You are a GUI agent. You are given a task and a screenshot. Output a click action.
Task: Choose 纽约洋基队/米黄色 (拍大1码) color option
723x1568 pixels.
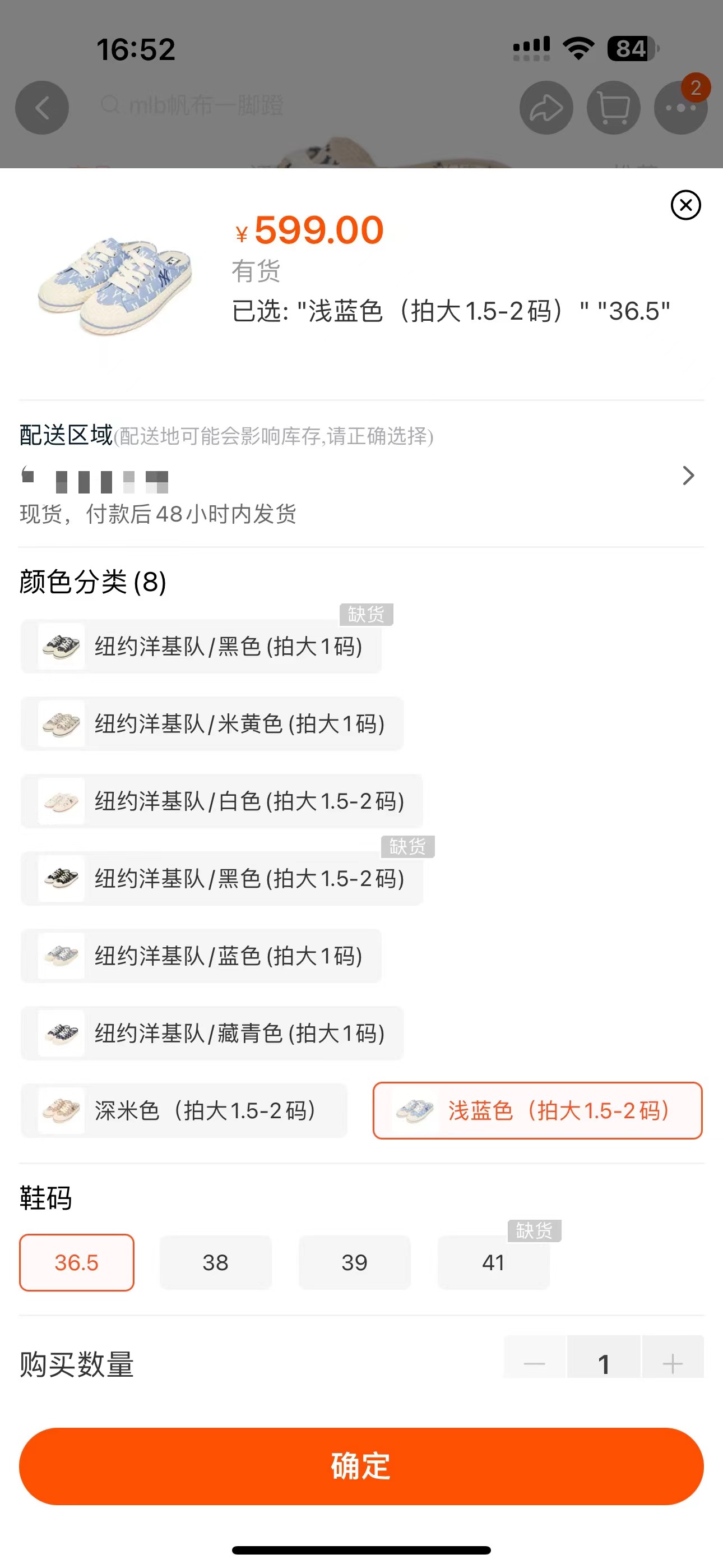click(212, 724)
